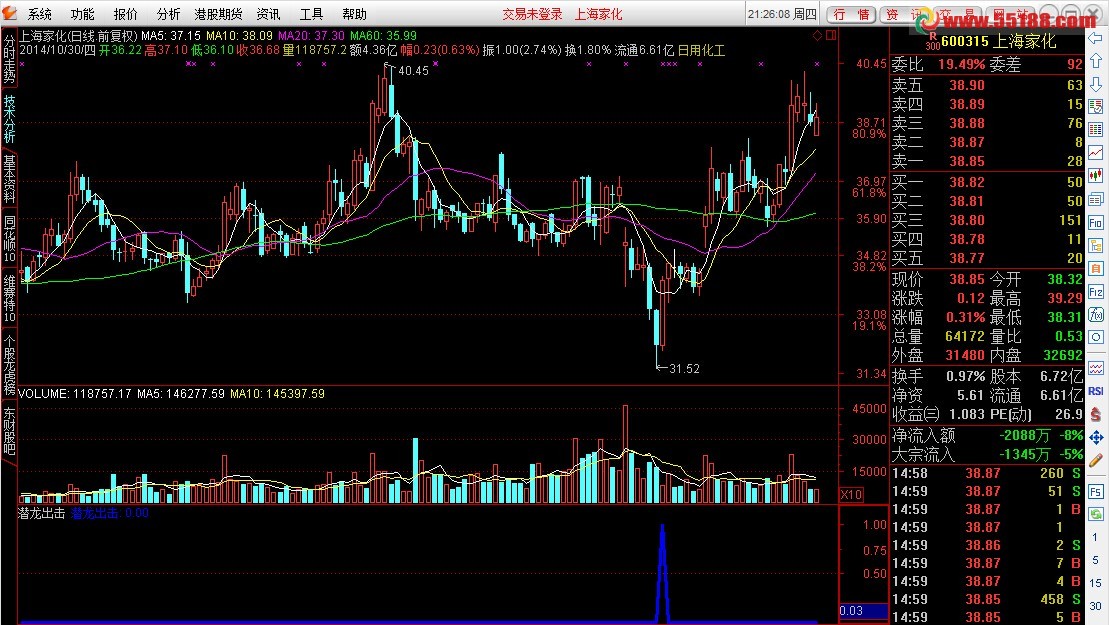Image resolution: width=1109 pixels, height=625 pixels.
Task: Click the orange 自 self-selected stocks icon
Action: point(1096,269)
